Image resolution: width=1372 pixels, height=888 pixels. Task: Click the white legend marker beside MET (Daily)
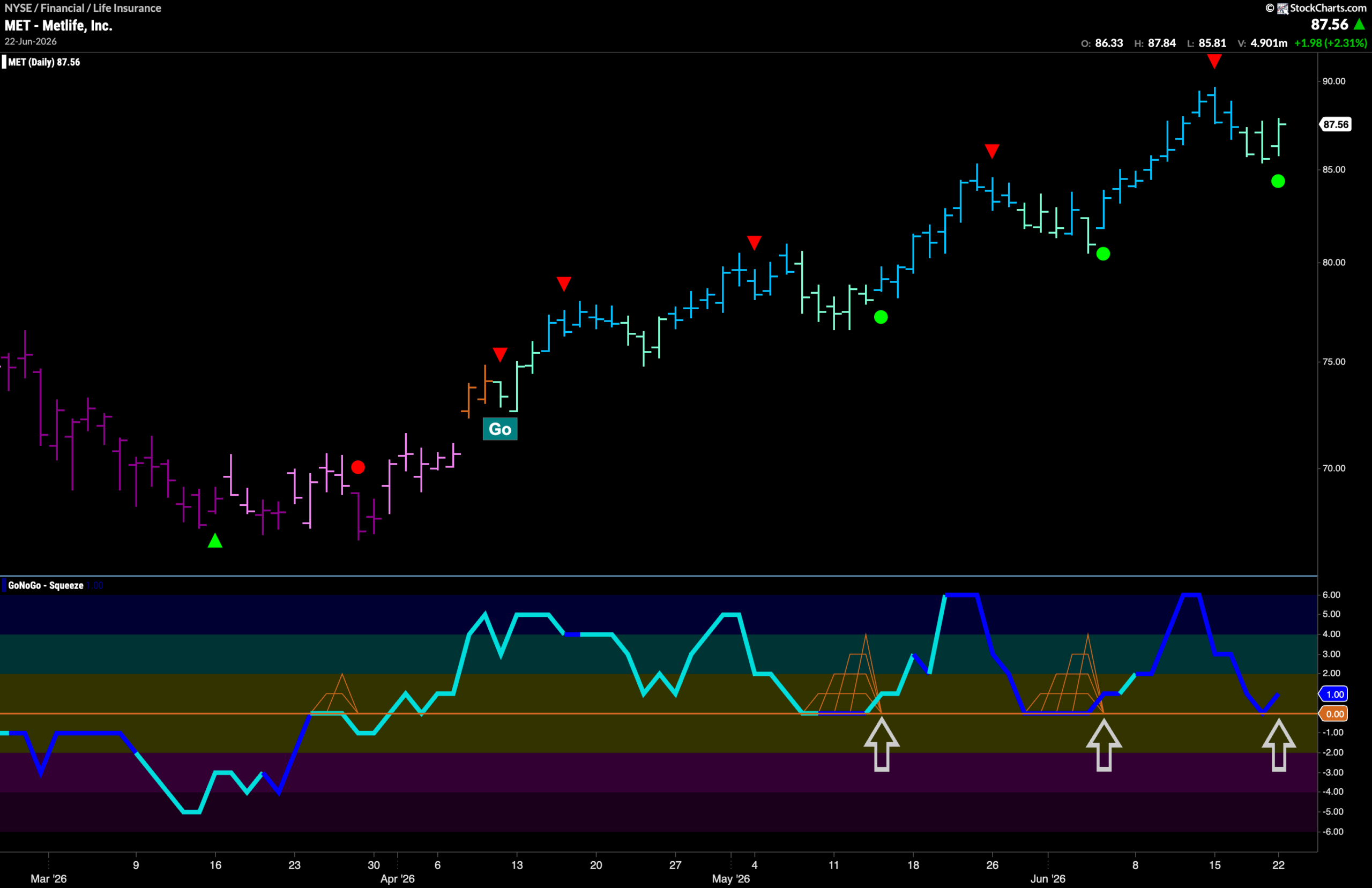point(4,62)
